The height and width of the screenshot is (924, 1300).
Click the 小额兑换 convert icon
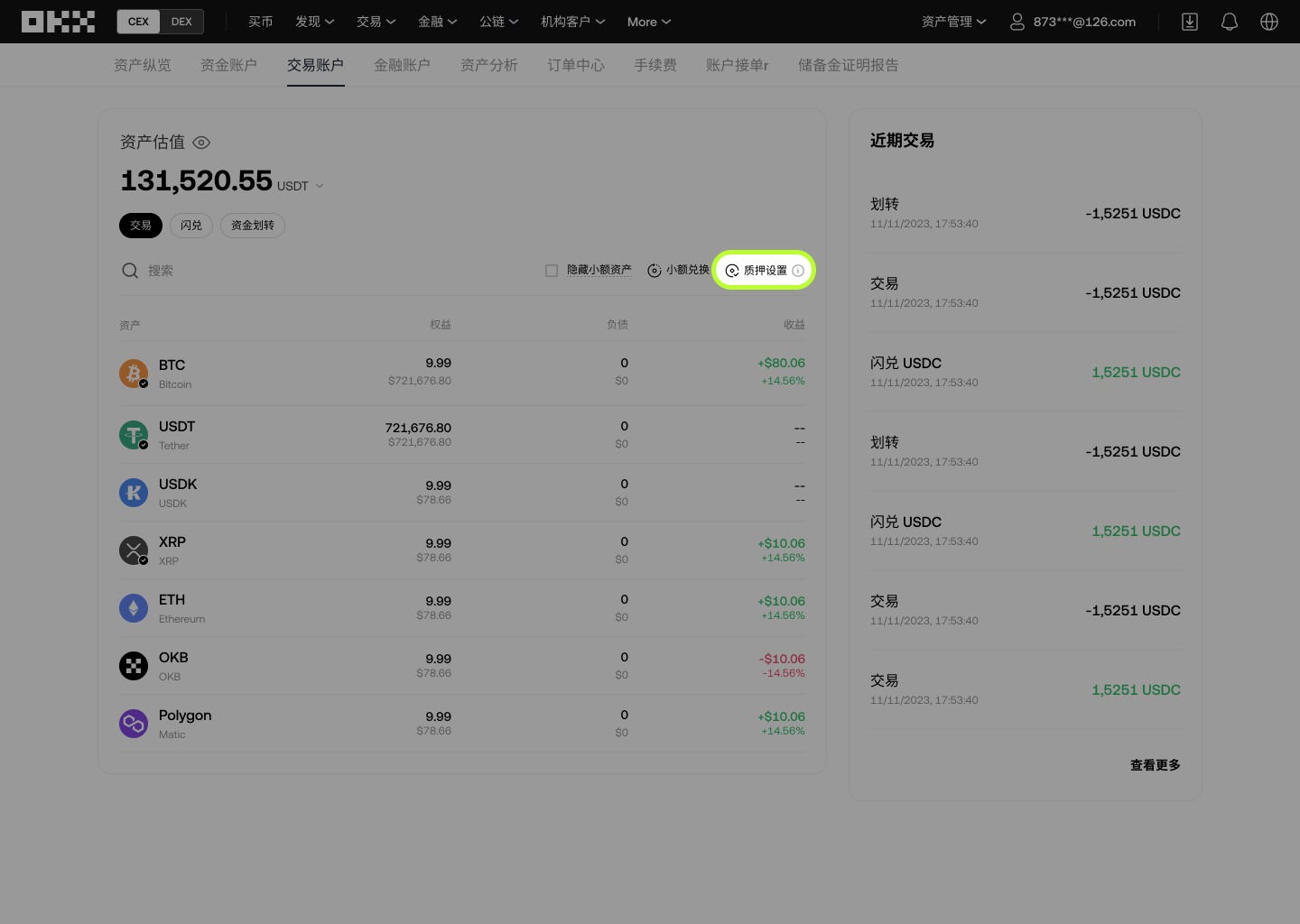655,271
